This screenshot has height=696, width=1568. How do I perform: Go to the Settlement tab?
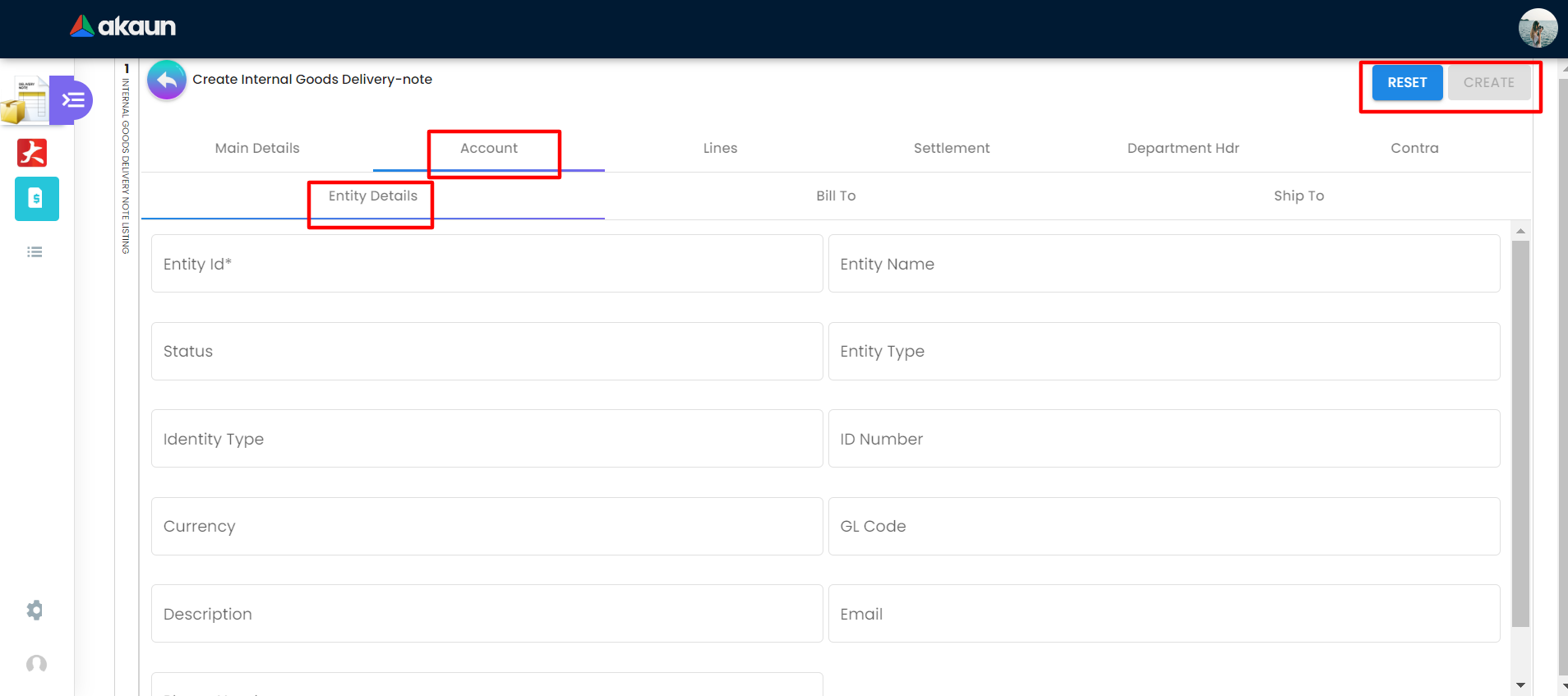pyautogui.click(x=952, y=149)
